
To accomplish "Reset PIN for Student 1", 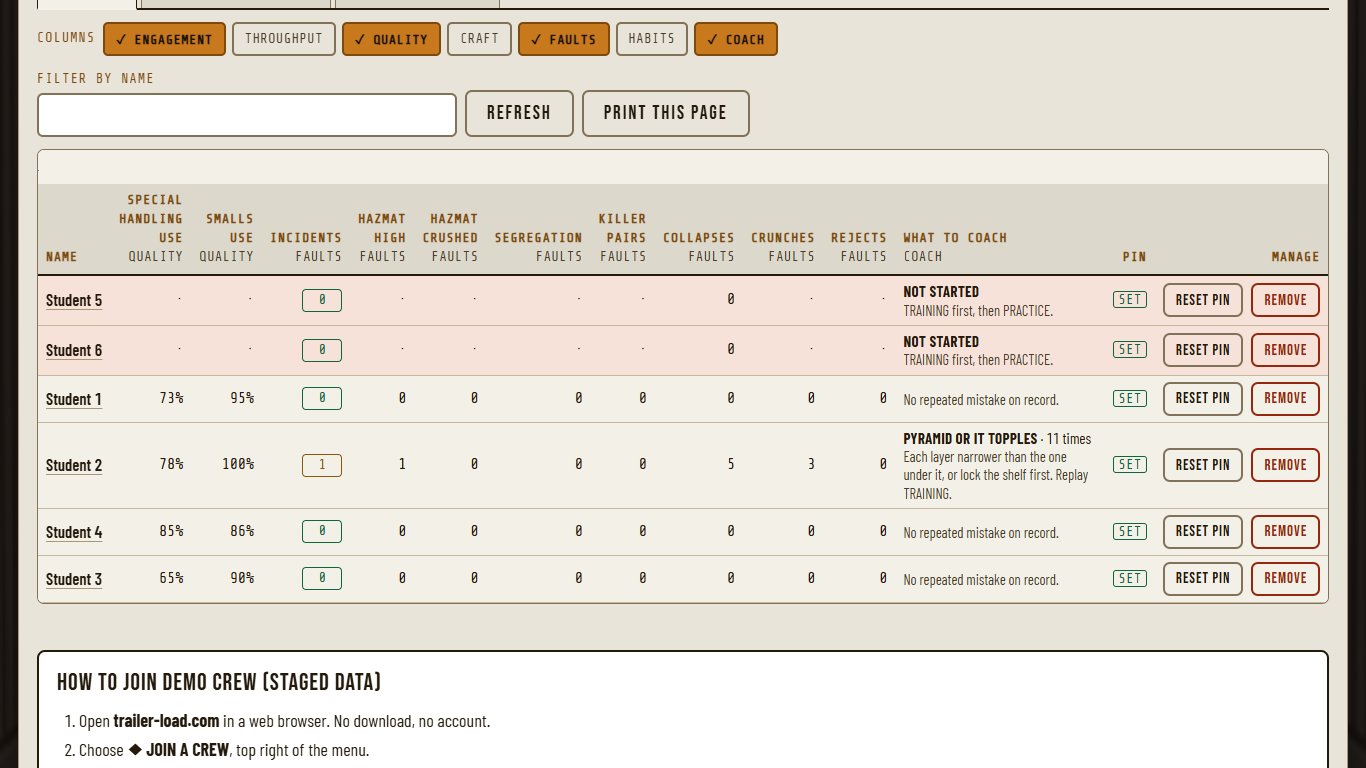I will [1203, 398].
